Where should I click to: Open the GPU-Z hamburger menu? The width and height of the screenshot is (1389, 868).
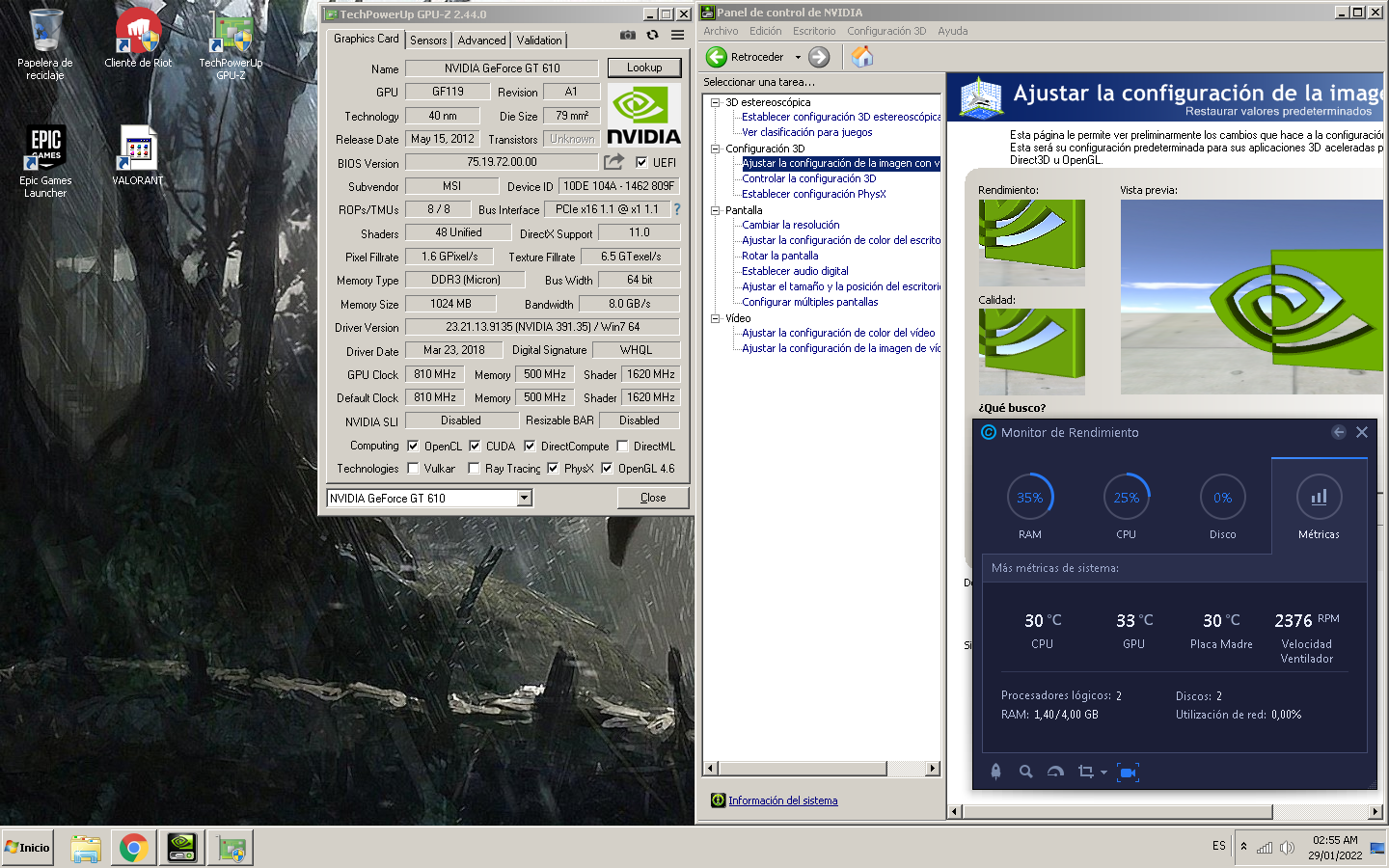coord(678,35)
